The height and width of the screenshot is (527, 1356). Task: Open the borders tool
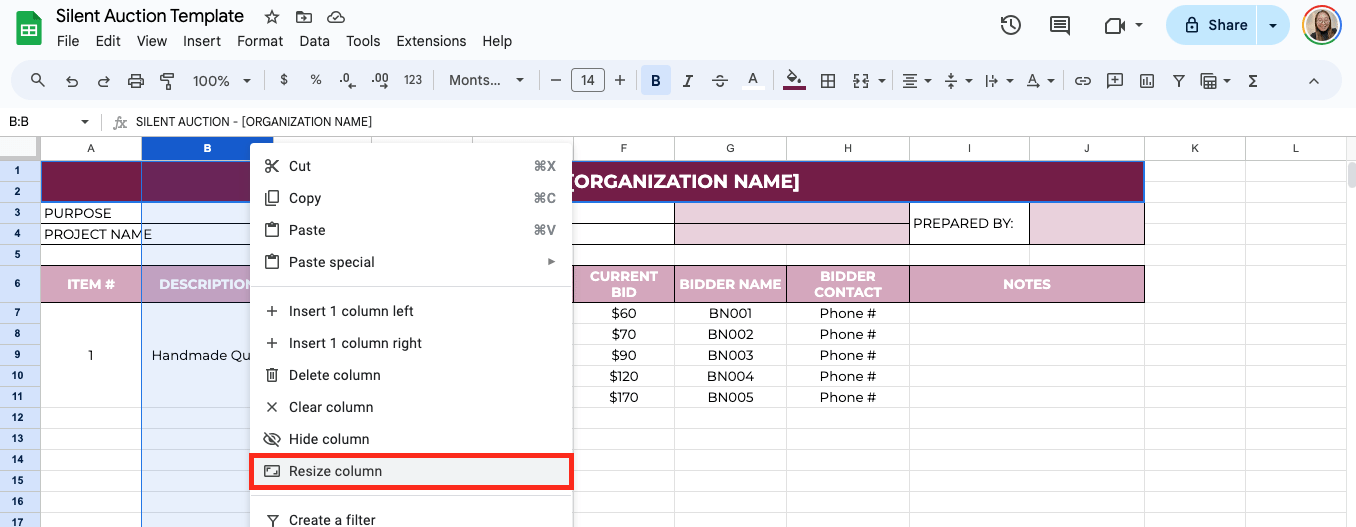coord(828,81)
